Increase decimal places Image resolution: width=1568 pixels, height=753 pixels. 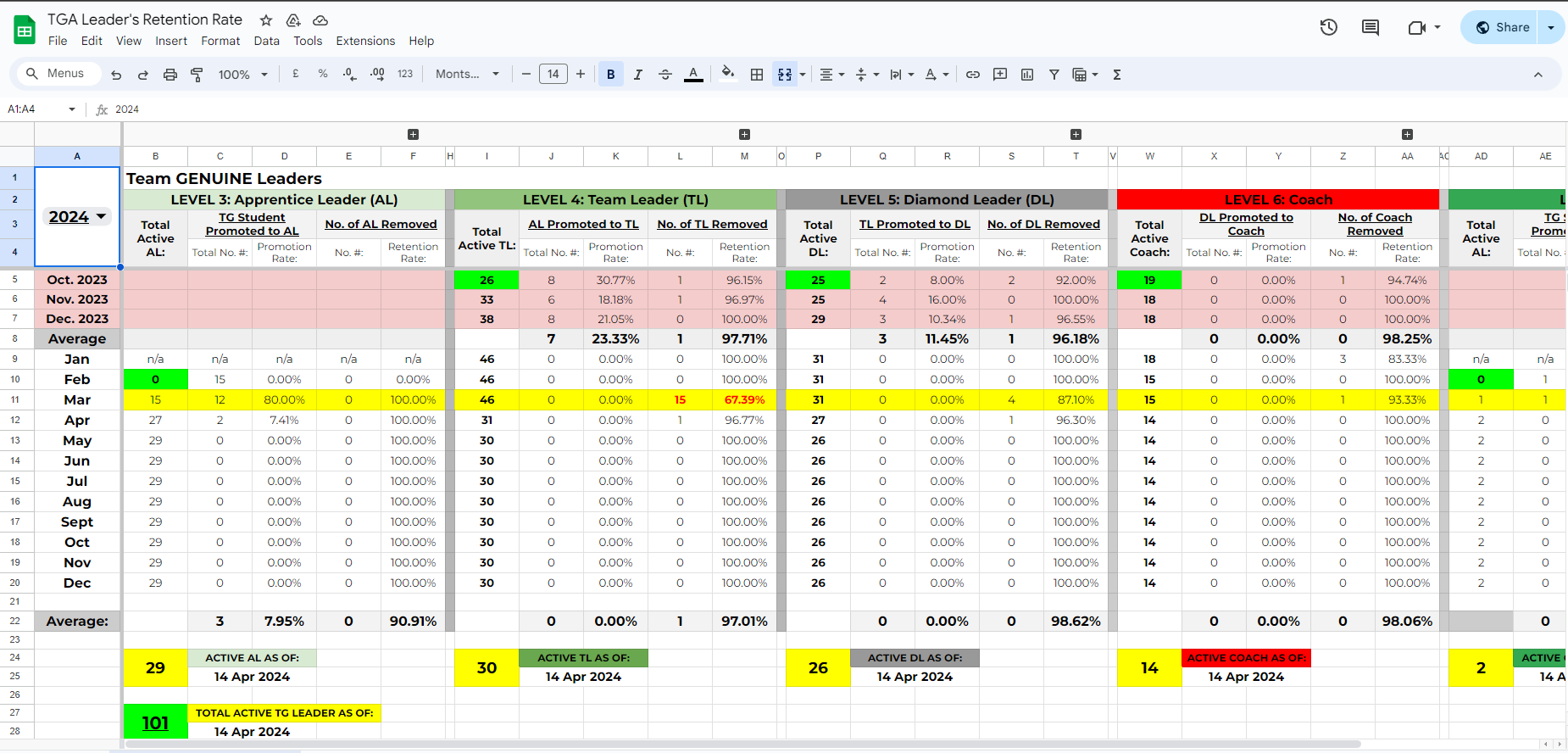(377, 75)
